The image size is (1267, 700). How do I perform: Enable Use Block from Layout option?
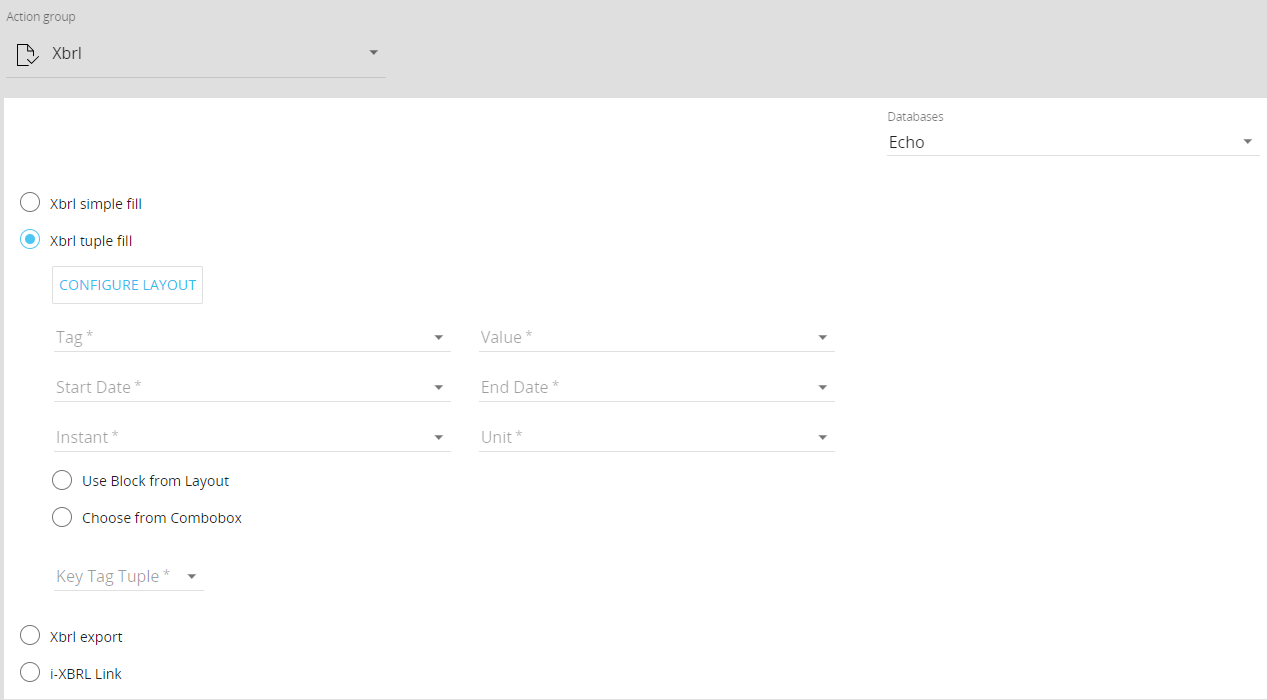pos(63,480)
